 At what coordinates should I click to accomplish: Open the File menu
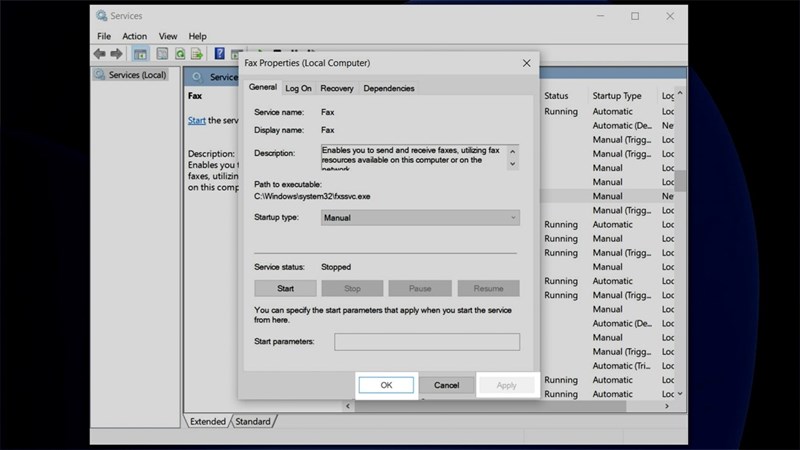[104, 36]
